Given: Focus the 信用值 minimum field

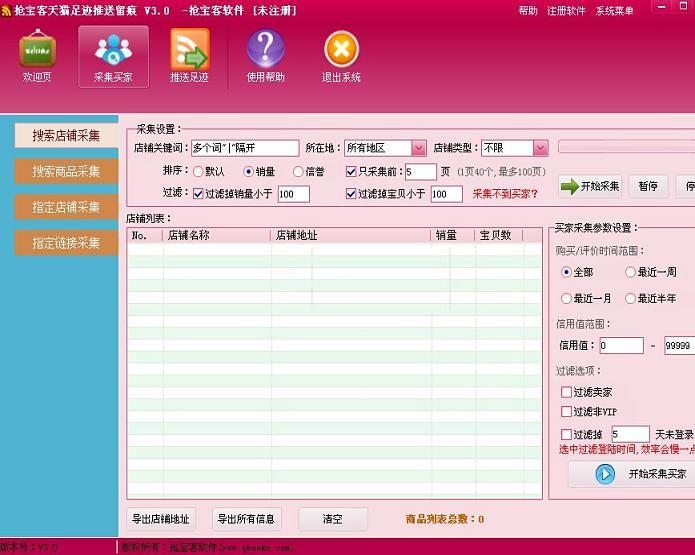Looking at the screenshot, I should [621, 345].
